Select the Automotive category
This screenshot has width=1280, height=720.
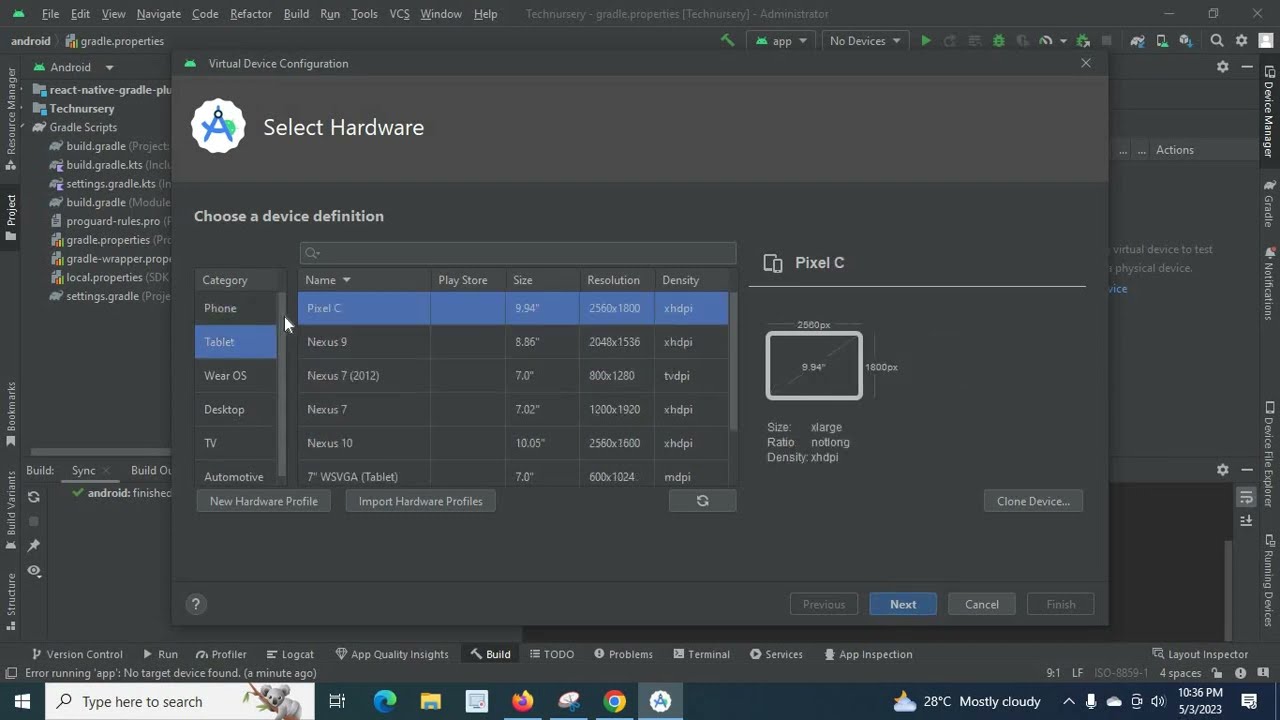coord(236,476)
